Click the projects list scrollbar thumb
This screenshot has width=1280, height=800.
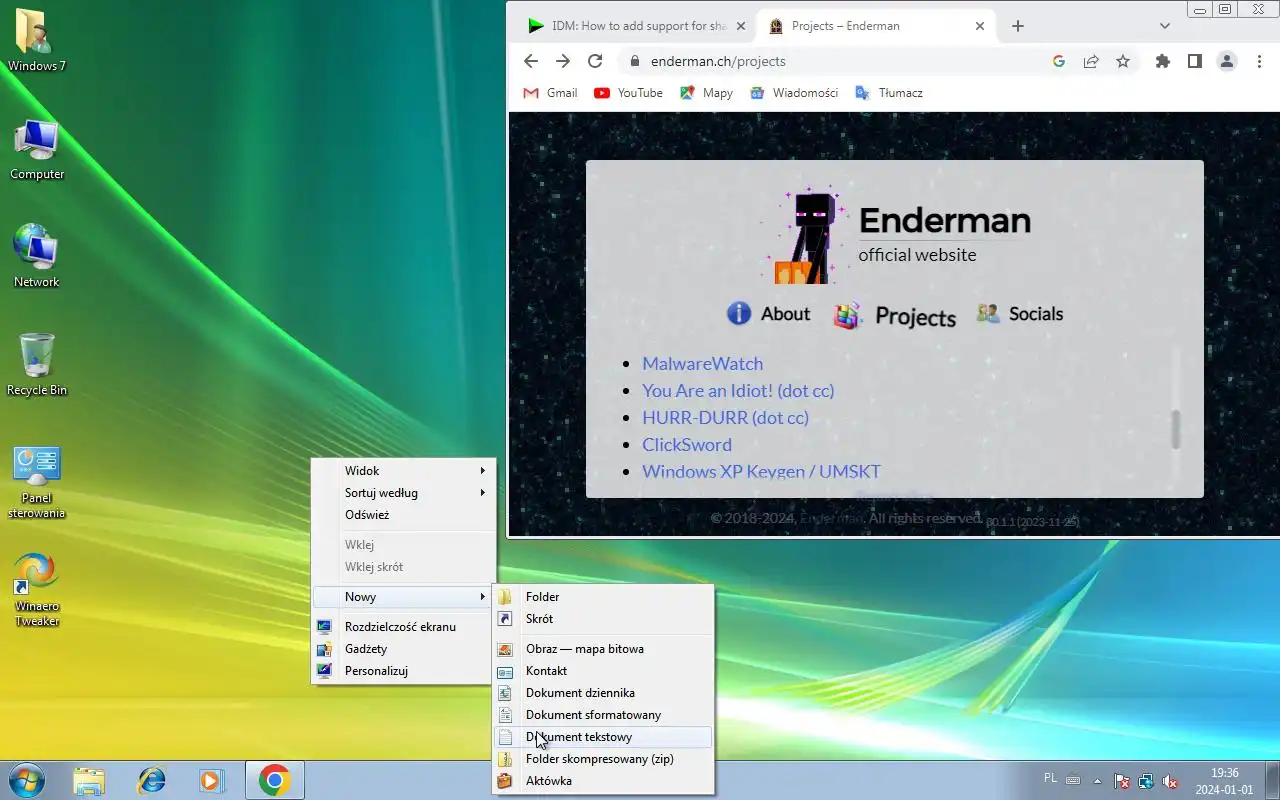point(1176,429)
